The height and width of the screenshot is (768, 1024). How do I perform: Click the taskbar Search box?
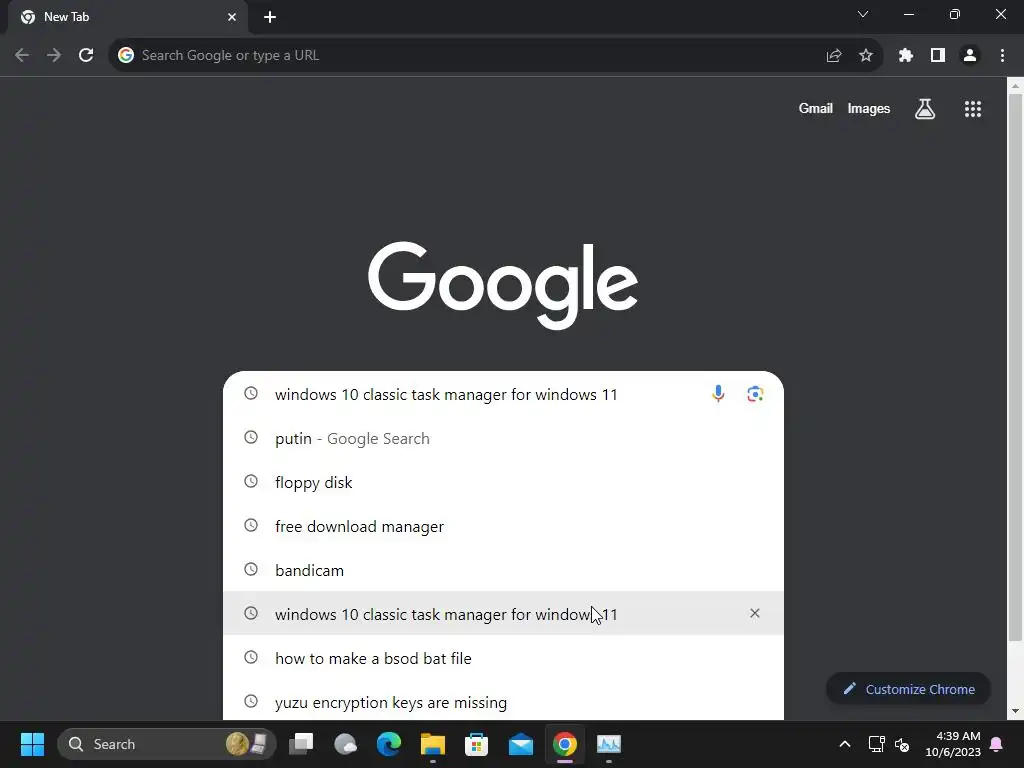pyautogui.click(x=167, y=744)
